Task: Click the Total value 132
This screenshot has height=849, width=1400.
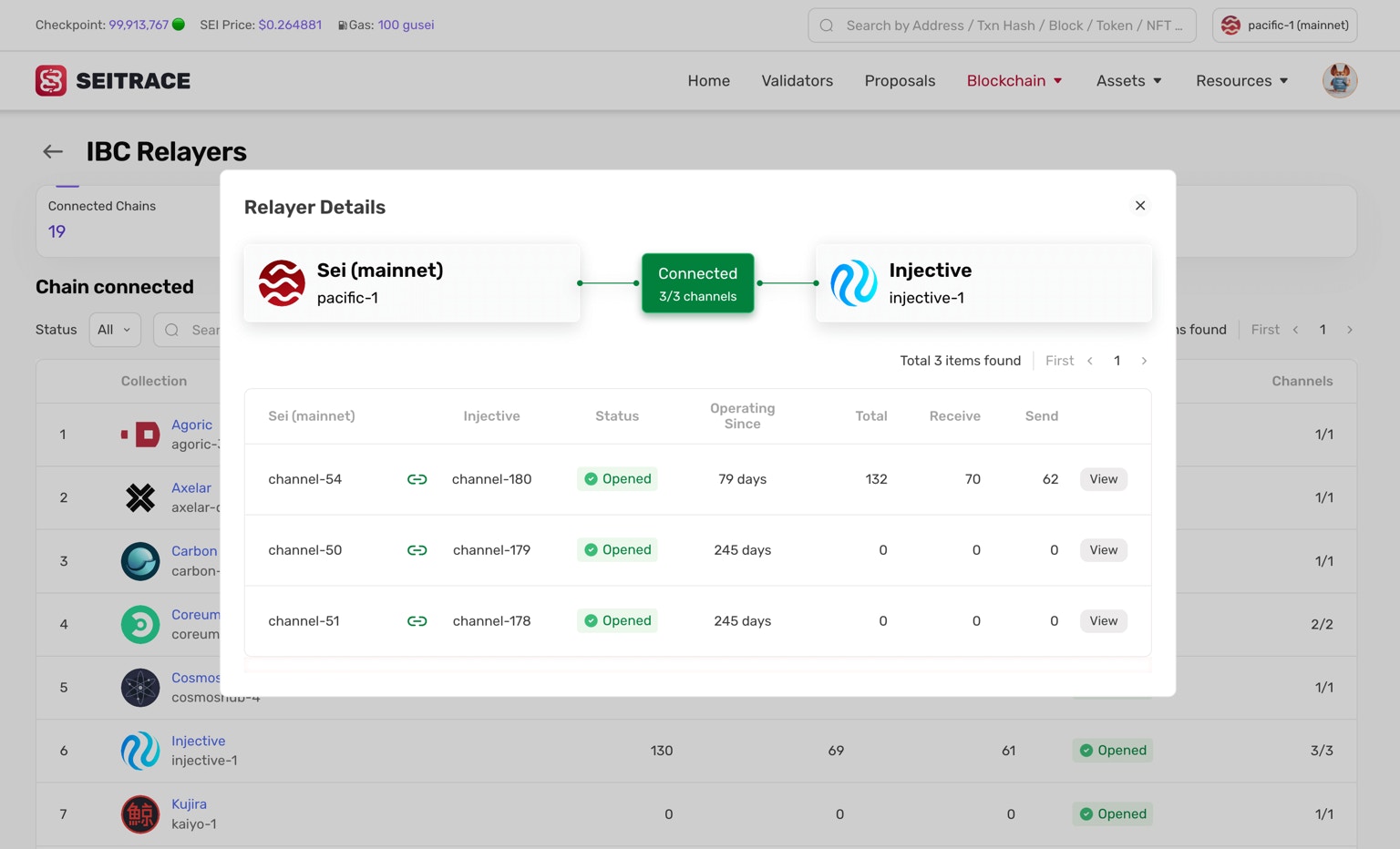Action: [x=876, y=479]
